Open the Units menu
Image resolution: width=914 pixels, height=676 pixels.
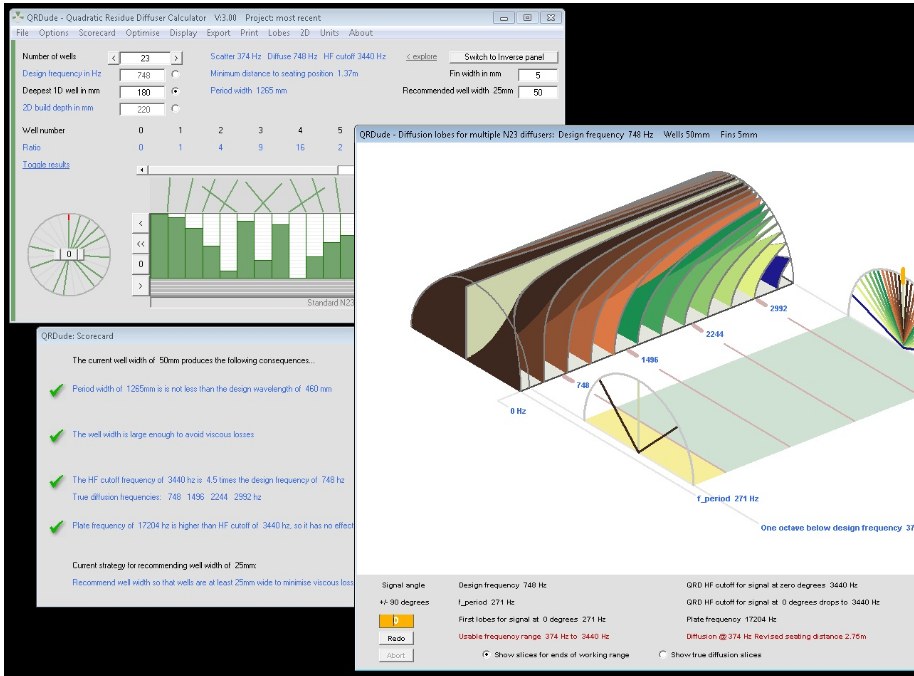point(329,33)
